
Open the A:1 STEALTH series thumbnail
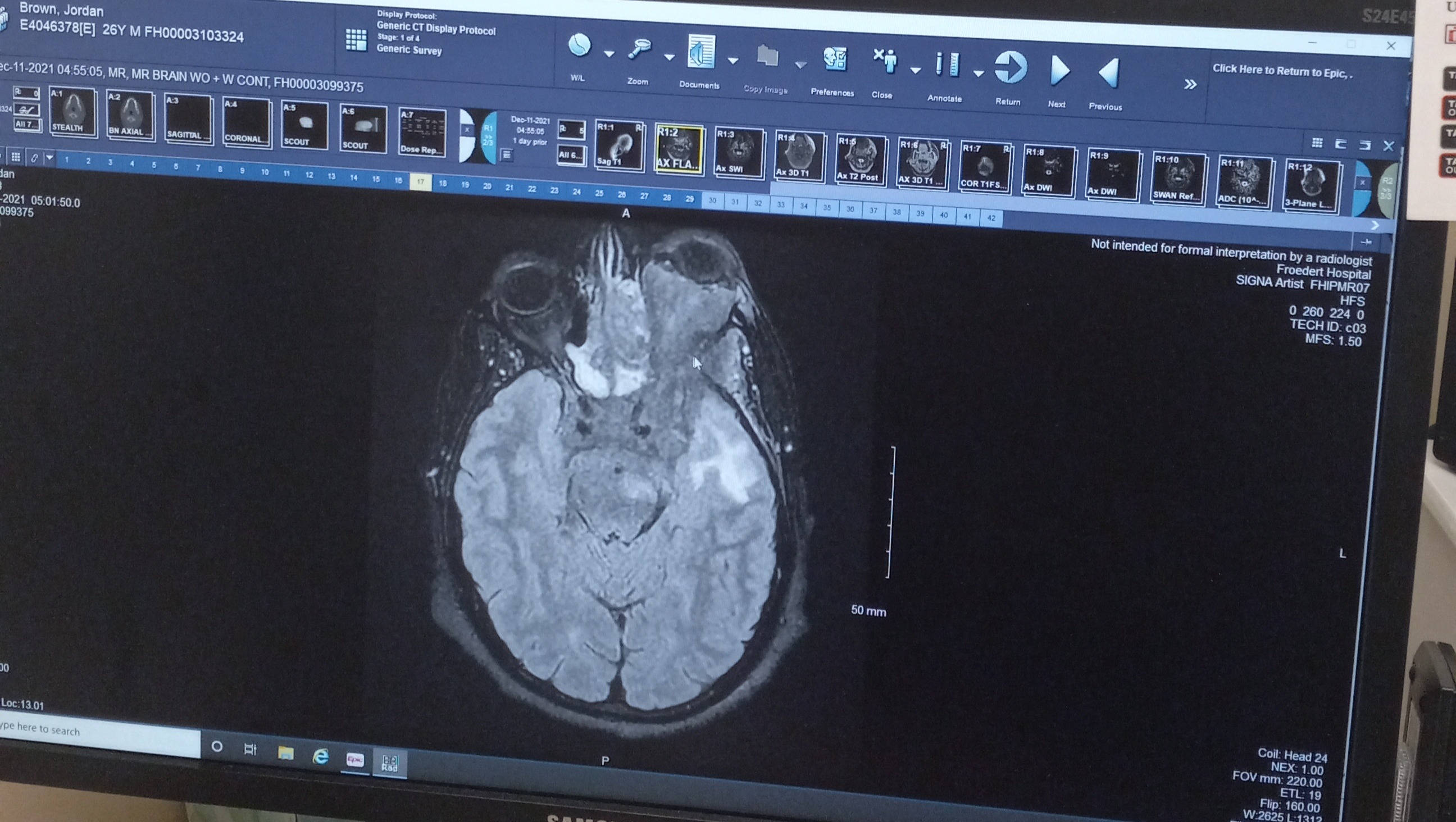[72, 111]
